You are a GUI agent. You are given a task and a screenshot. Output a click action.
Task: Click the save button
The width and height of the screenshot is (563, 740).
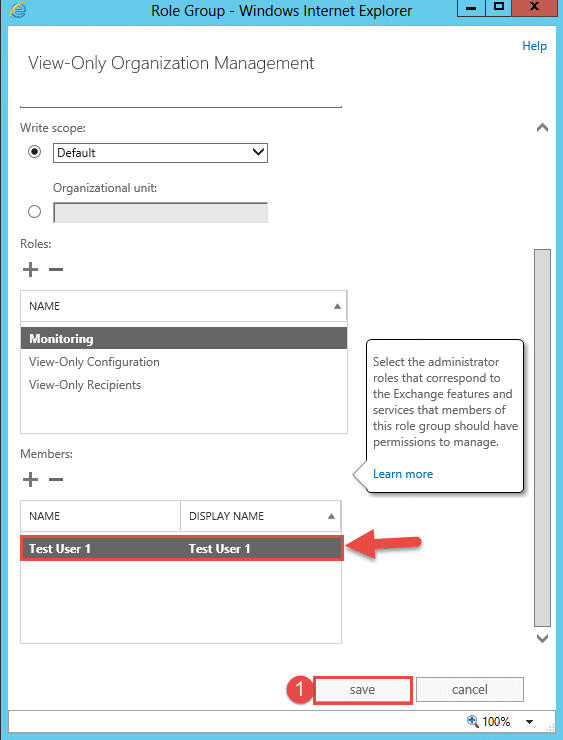coord(362,690)
